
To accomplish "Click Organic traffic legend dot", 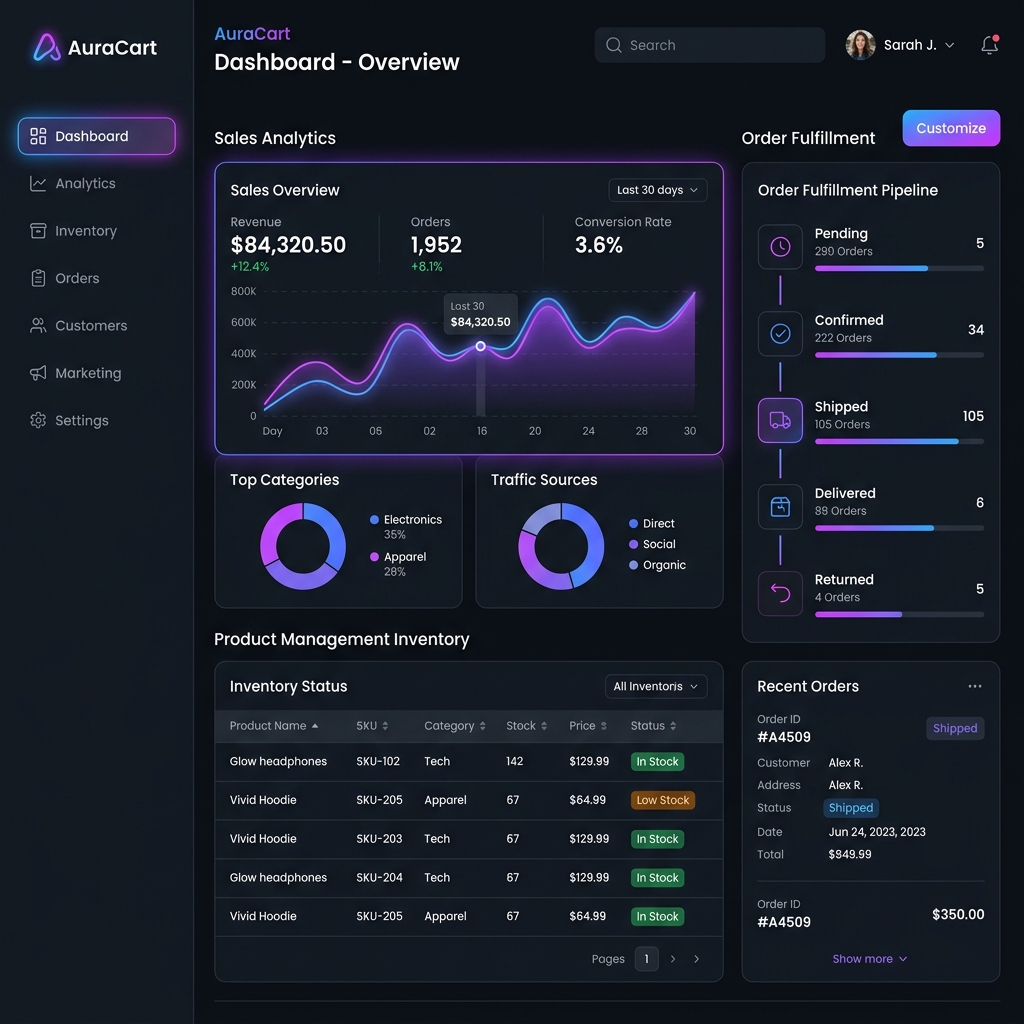I will 633,565.
